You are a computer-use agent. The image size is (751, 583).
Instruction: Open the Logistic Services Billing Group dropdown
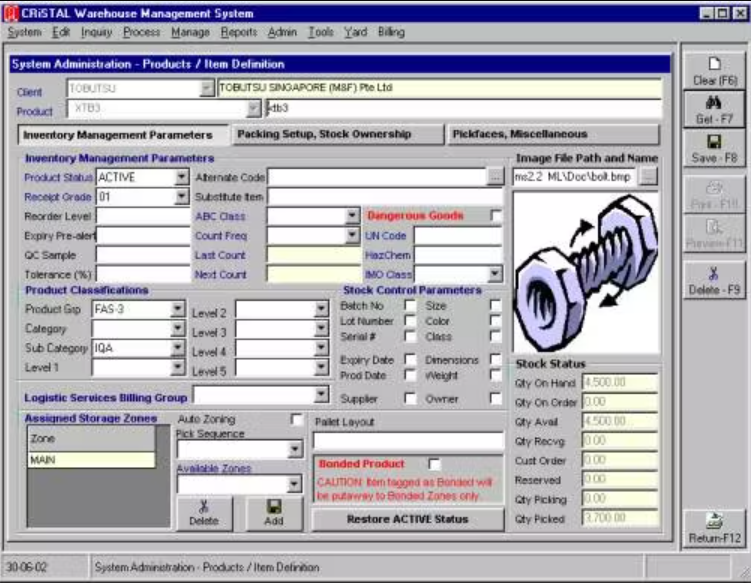point(321,395)
